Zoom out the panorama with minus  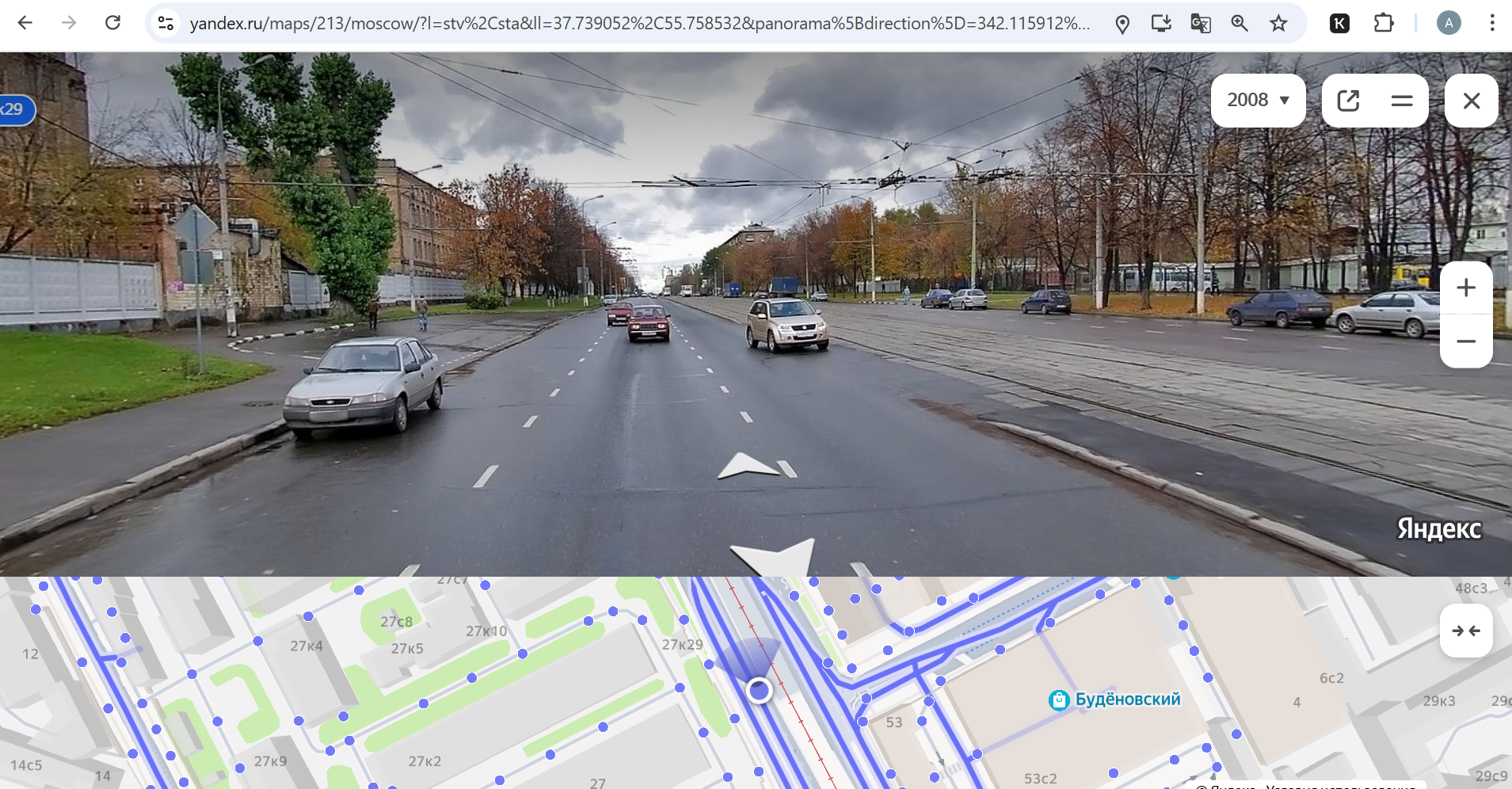pos(1465,341)
